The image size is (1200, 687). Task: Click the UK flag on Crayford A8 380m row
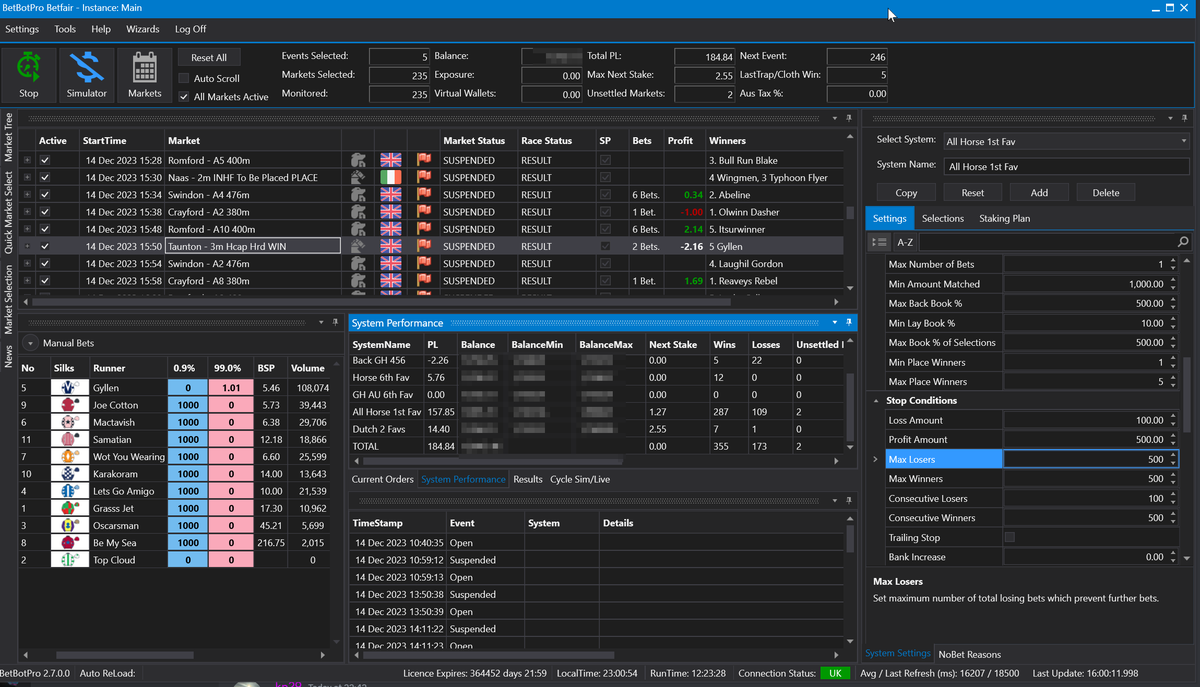[x=391, y=281]
